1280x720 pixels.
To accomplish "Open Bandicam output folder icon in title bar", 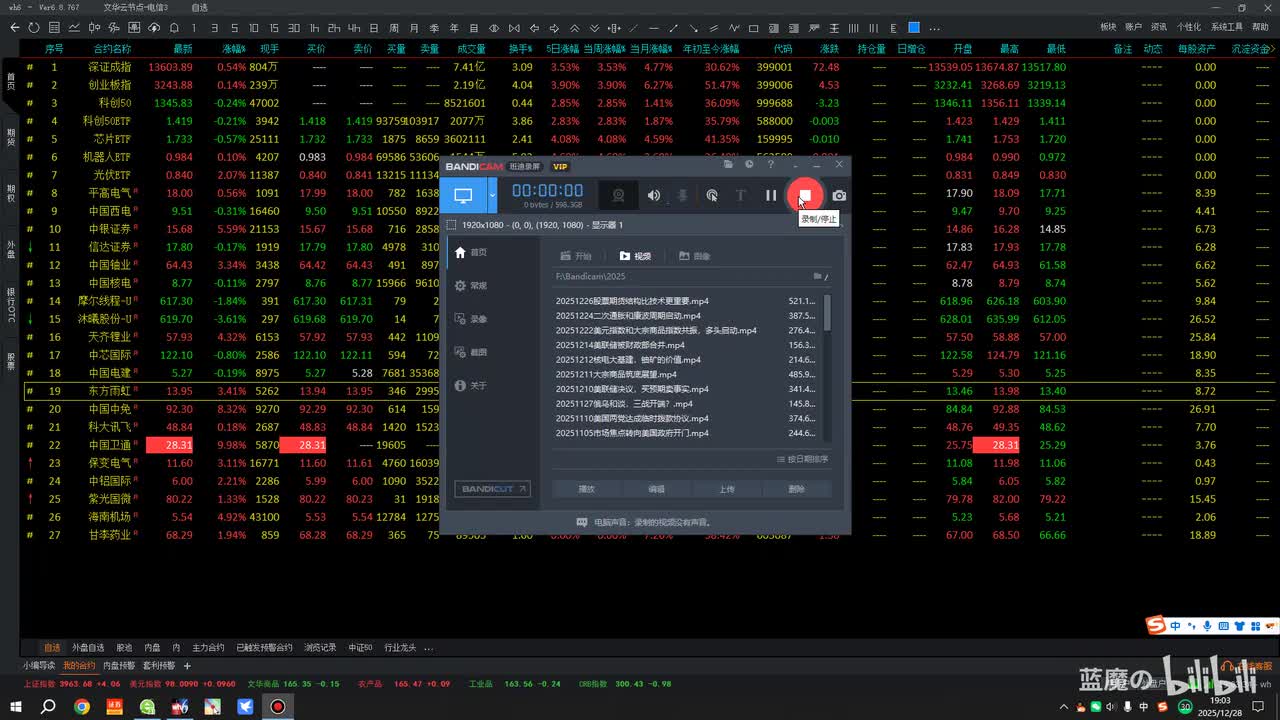I will 729,165.
